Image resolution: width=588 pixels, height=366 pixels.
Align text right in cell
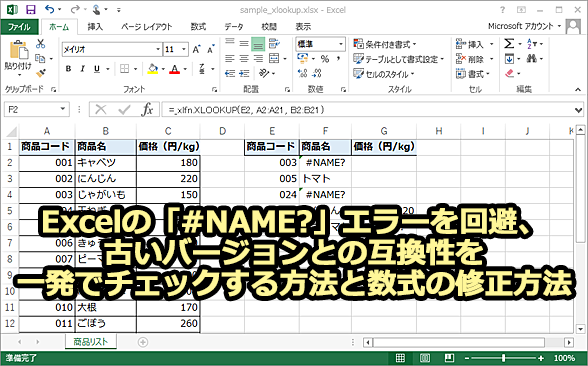click(258, 59)
